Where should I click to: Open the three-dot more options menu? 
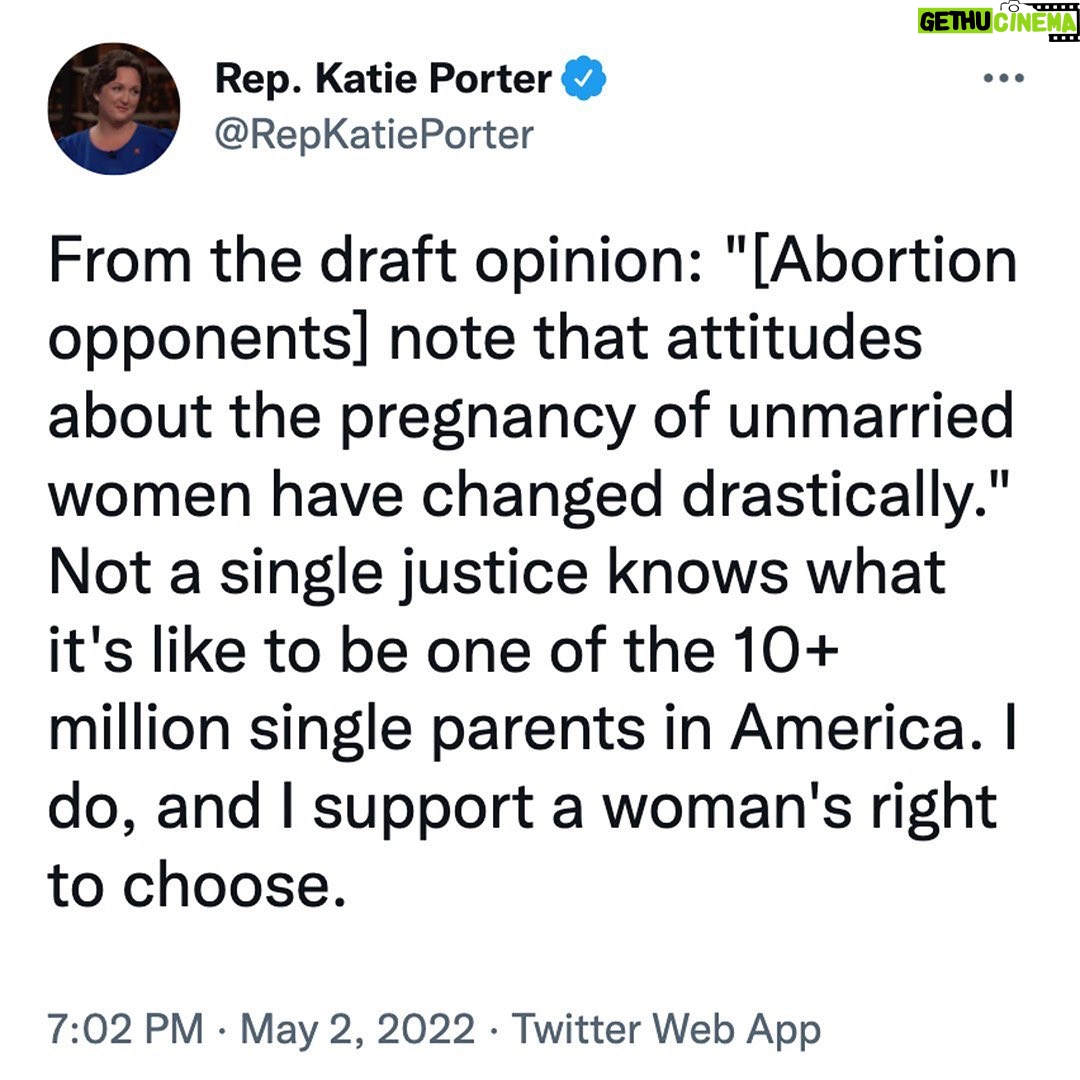point(1004,78)
